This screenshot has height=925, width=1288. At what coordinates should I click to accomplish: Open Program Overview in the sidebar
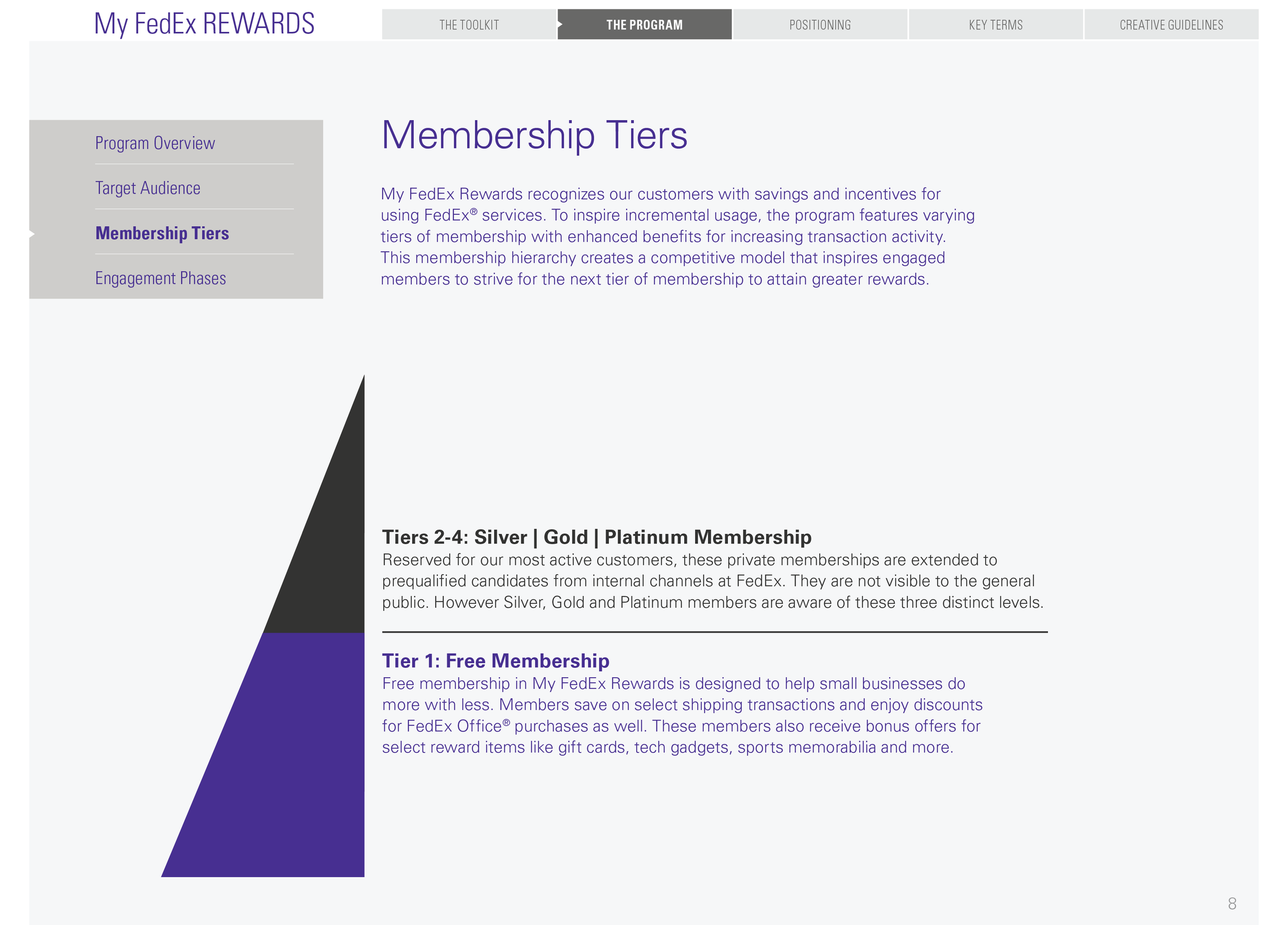click(x=155, y=143)
